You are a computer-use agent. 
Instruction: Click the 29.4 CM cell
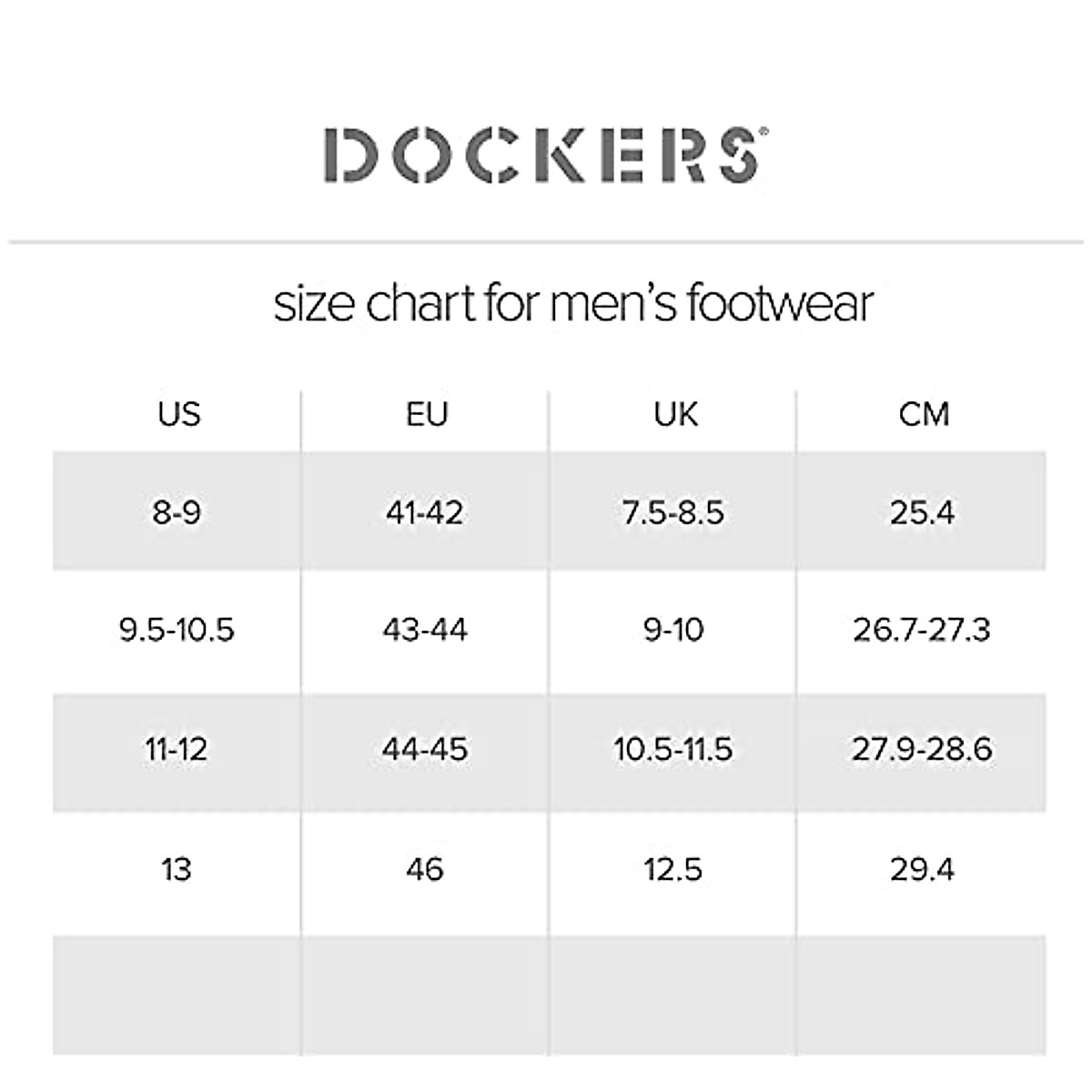tap(922, 870)
